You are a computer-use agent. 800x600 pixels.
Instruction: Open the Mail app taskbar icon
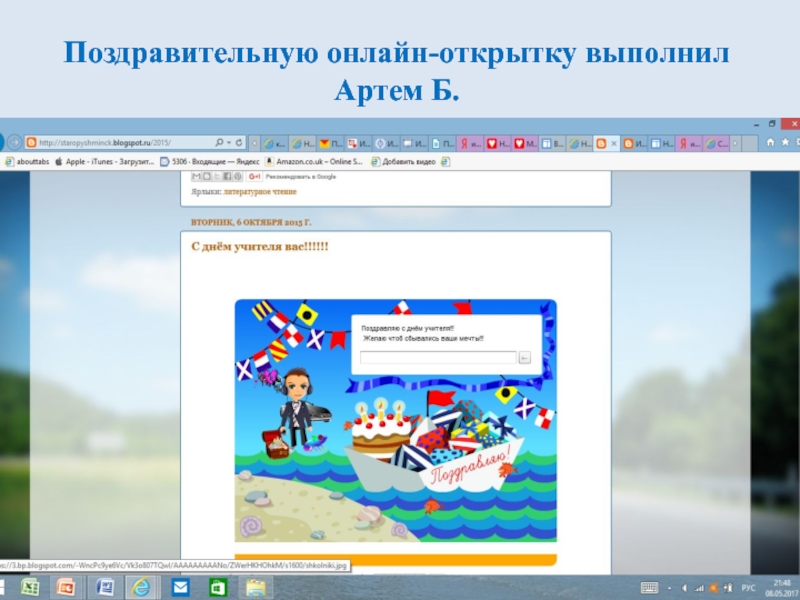point(181,586)
